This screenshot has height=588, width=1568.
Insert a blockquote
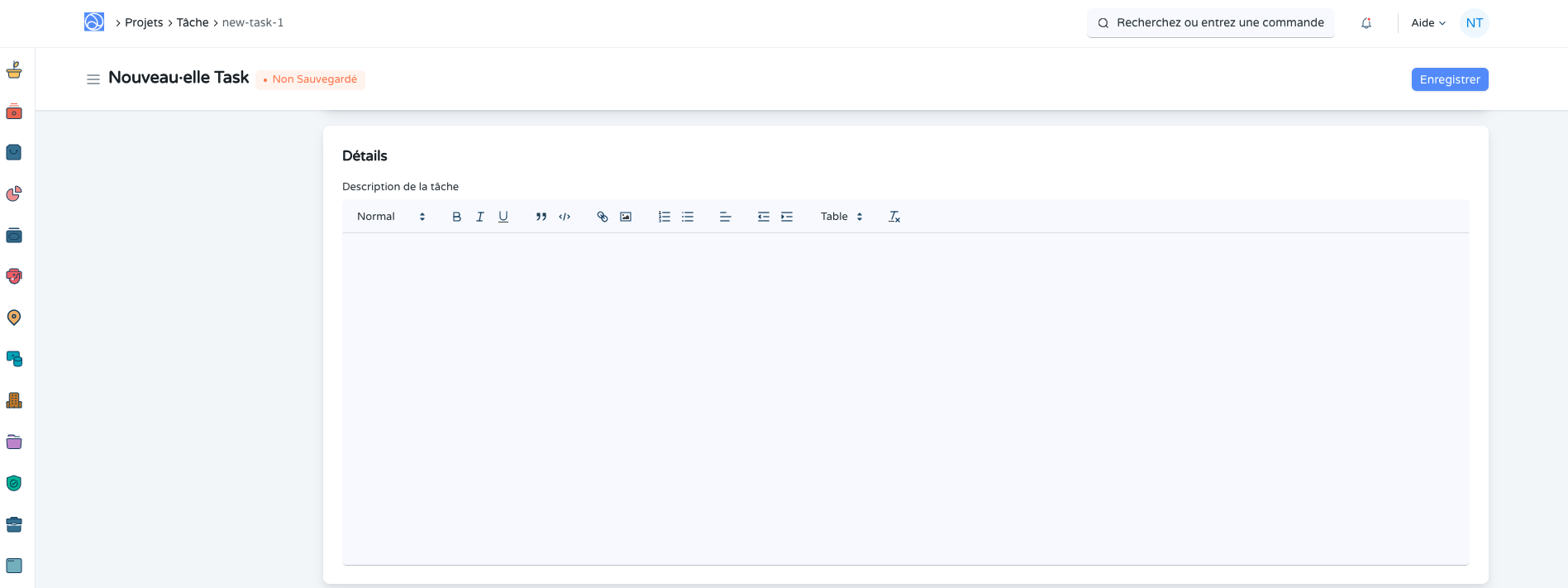pyautogui.click(x=541, y=217)
